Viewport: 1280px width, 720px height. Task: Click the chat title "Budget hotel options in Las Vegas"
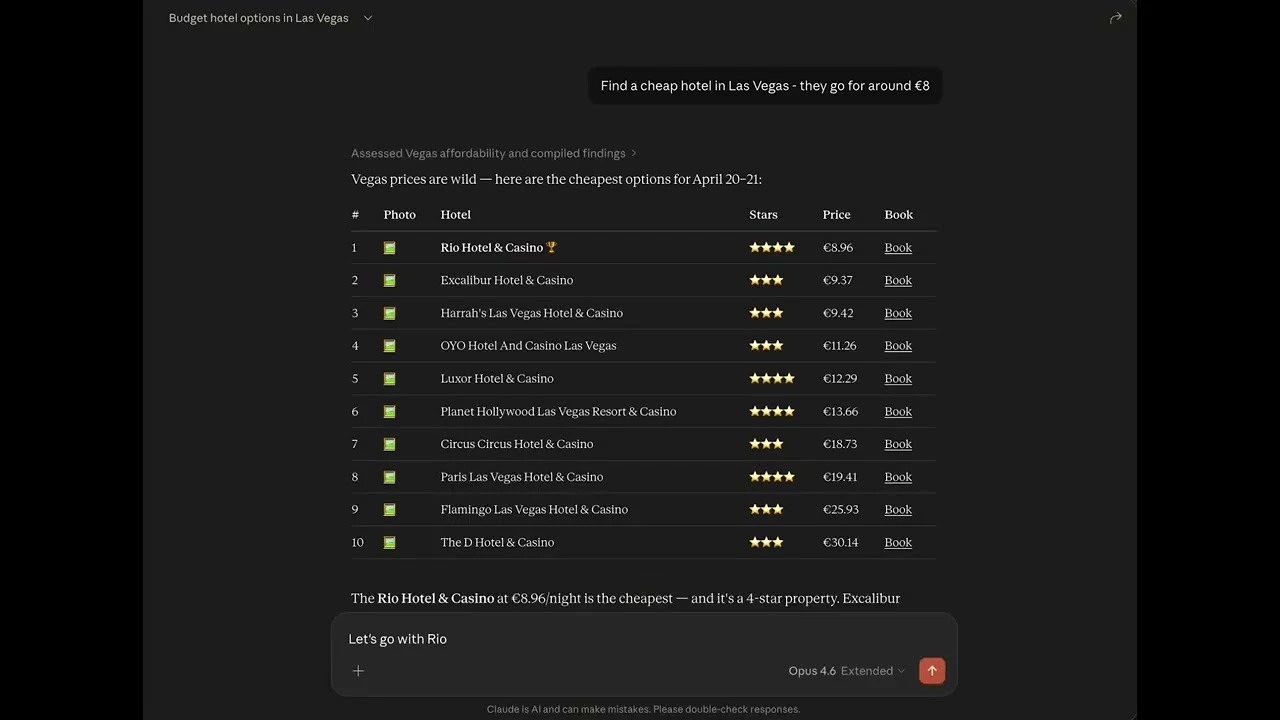click(259, 18)
